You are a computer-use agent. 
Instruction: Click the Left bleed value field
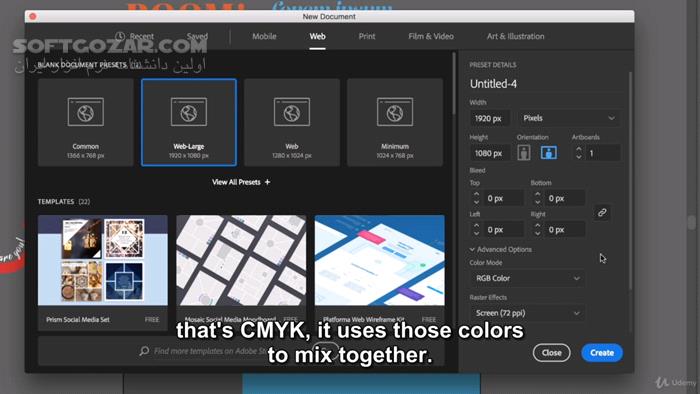[503, 229]
